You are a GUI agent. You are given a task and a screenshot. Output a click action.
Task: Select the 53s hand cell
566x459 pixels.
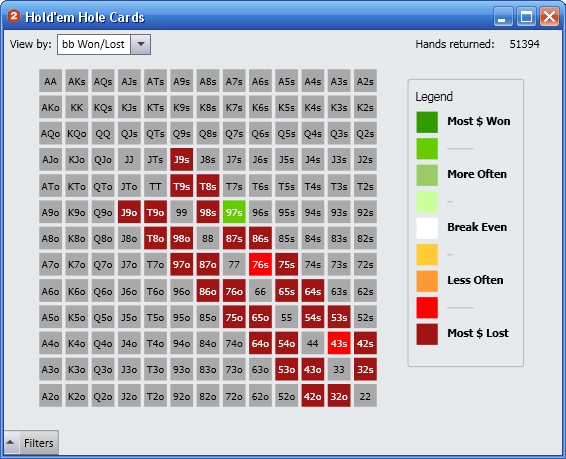(x=339, y=317)
